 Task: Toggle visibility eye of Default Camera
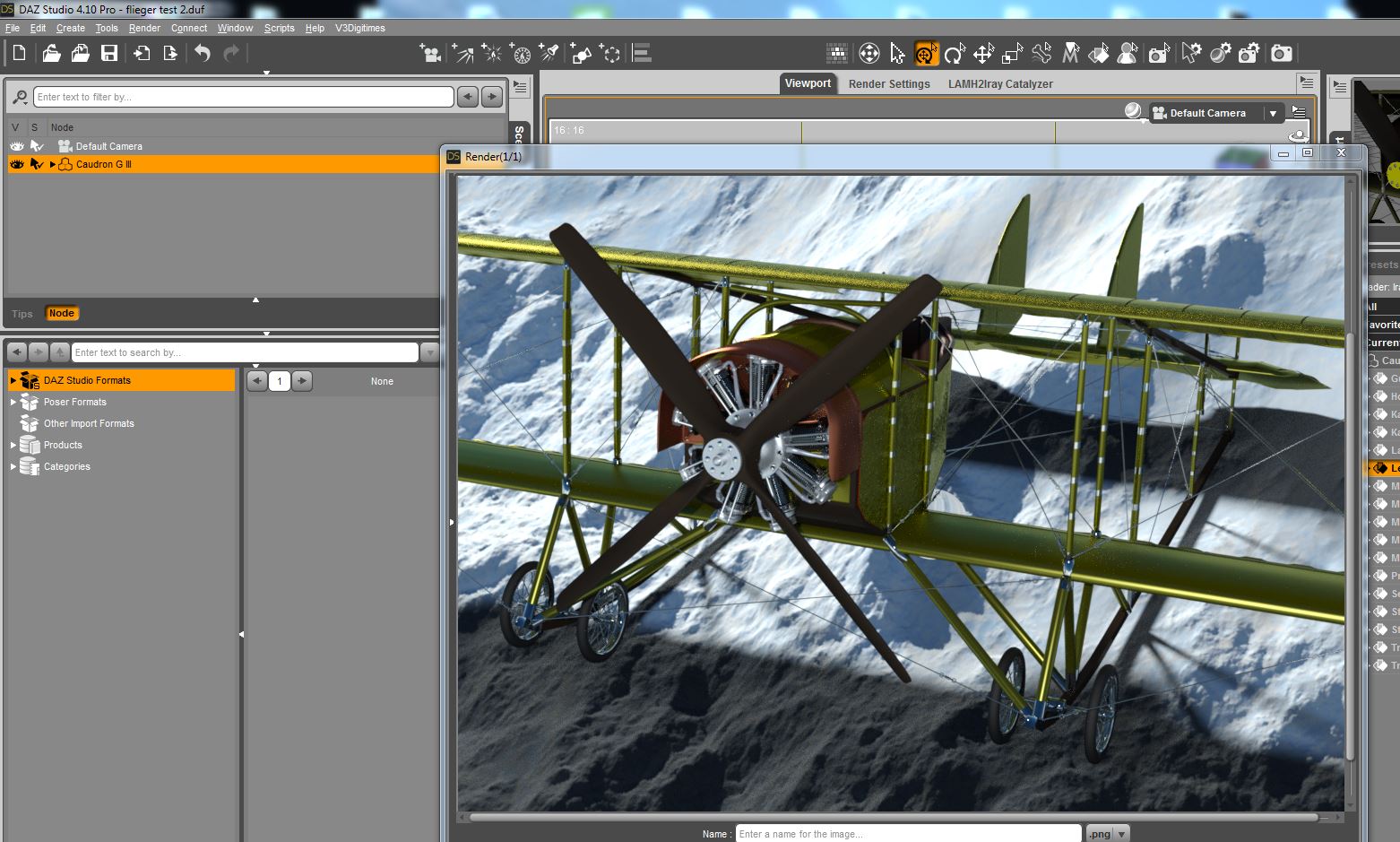point(17,146)
